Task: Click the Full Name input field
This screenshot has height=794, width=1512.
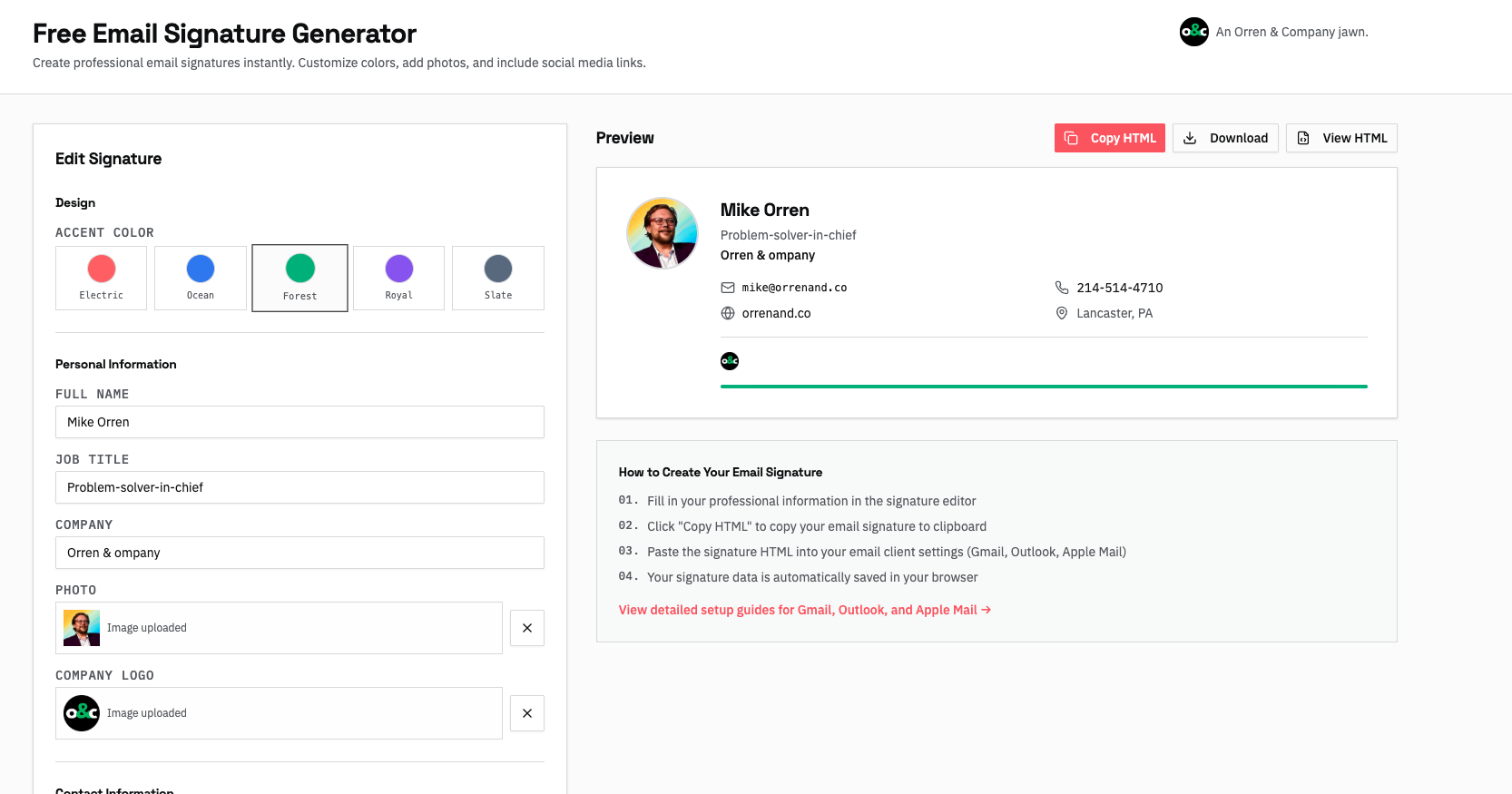Action: tap(299, 422)
